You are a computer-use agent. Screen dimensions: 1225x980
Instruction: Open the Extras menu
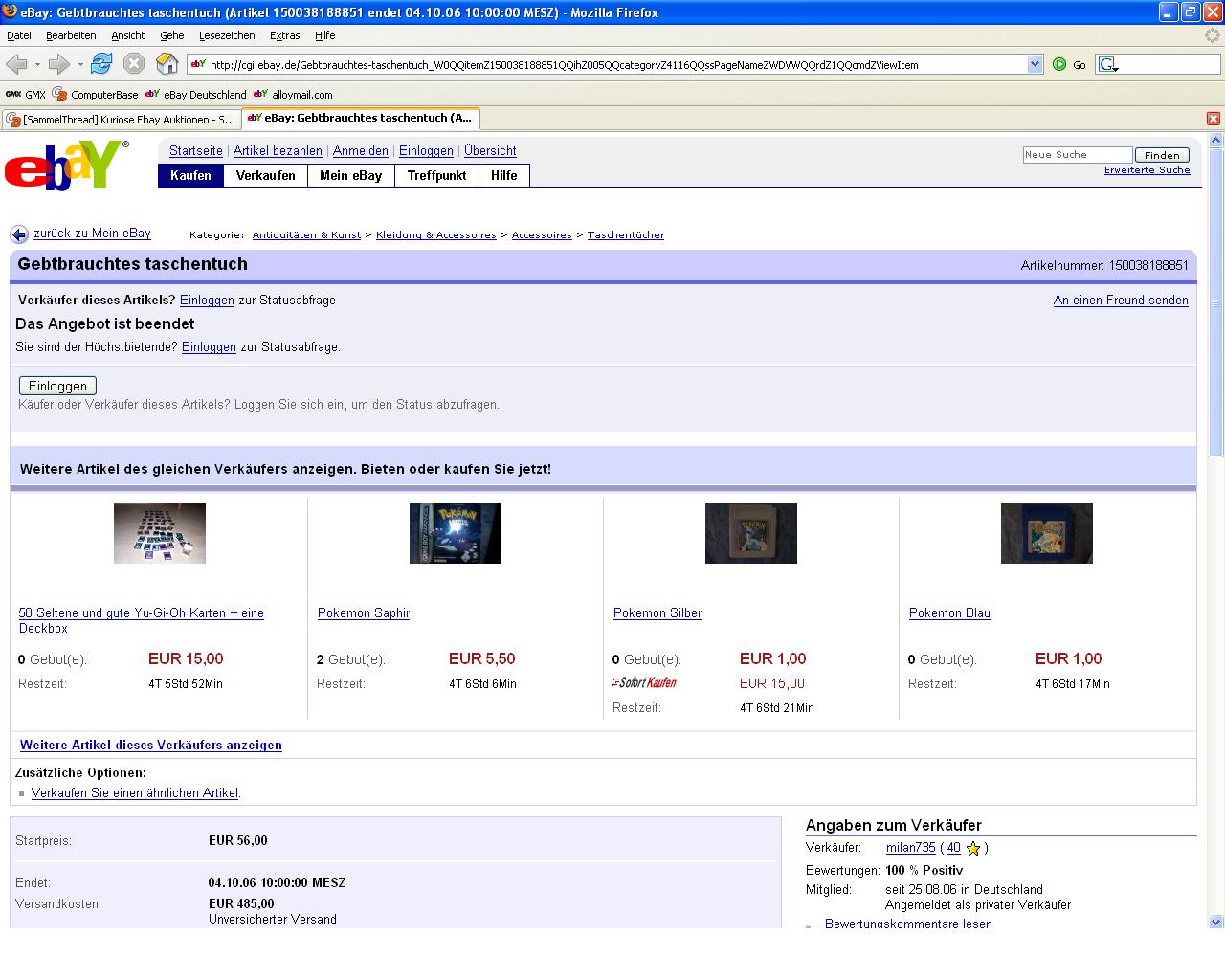coord(285,35)
